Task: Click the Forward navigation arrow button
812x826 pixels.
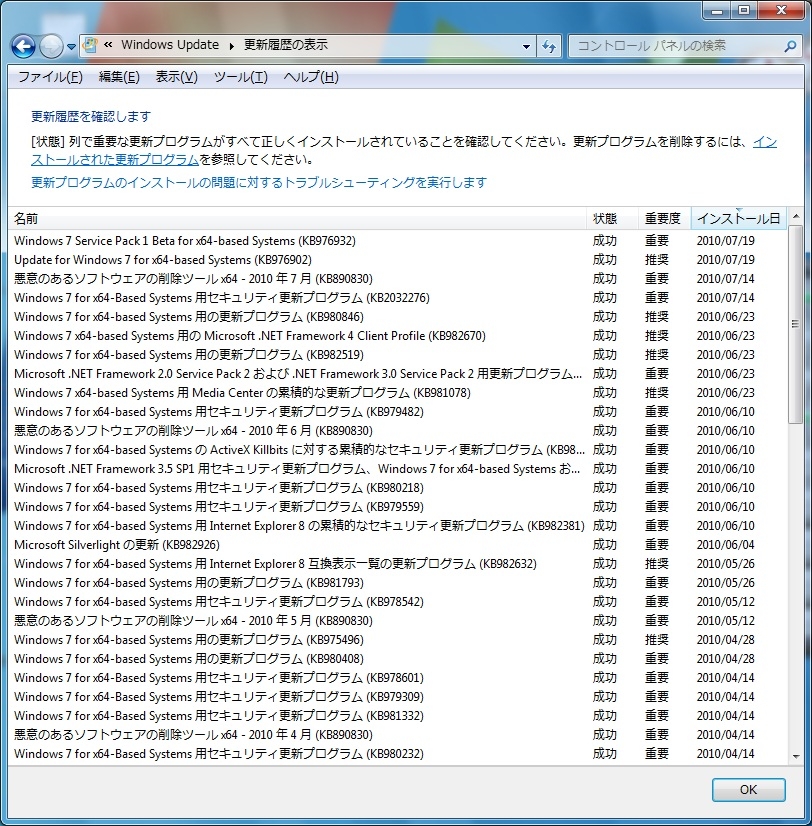Action: pyautogui.click(x=51, y=46)
